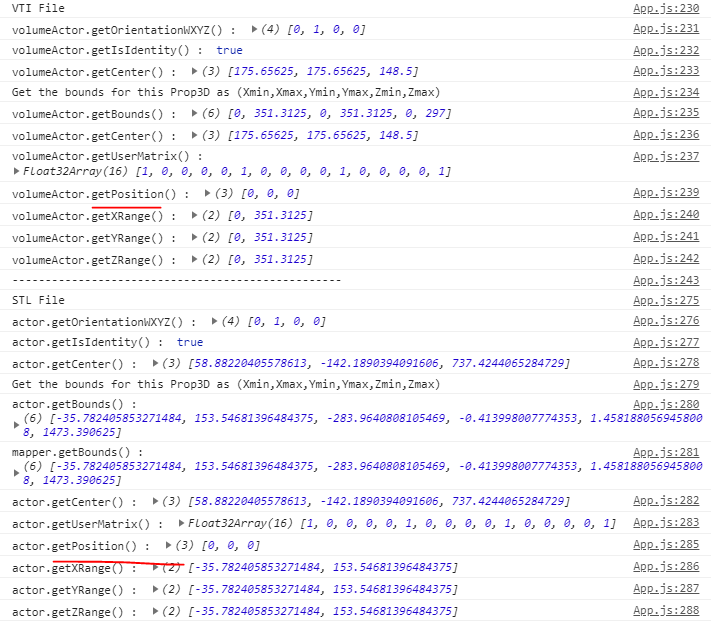Expand actor.getPosition() array triangle
The height and width of the screenshot is (627, 711).
(x=168, y=545)
